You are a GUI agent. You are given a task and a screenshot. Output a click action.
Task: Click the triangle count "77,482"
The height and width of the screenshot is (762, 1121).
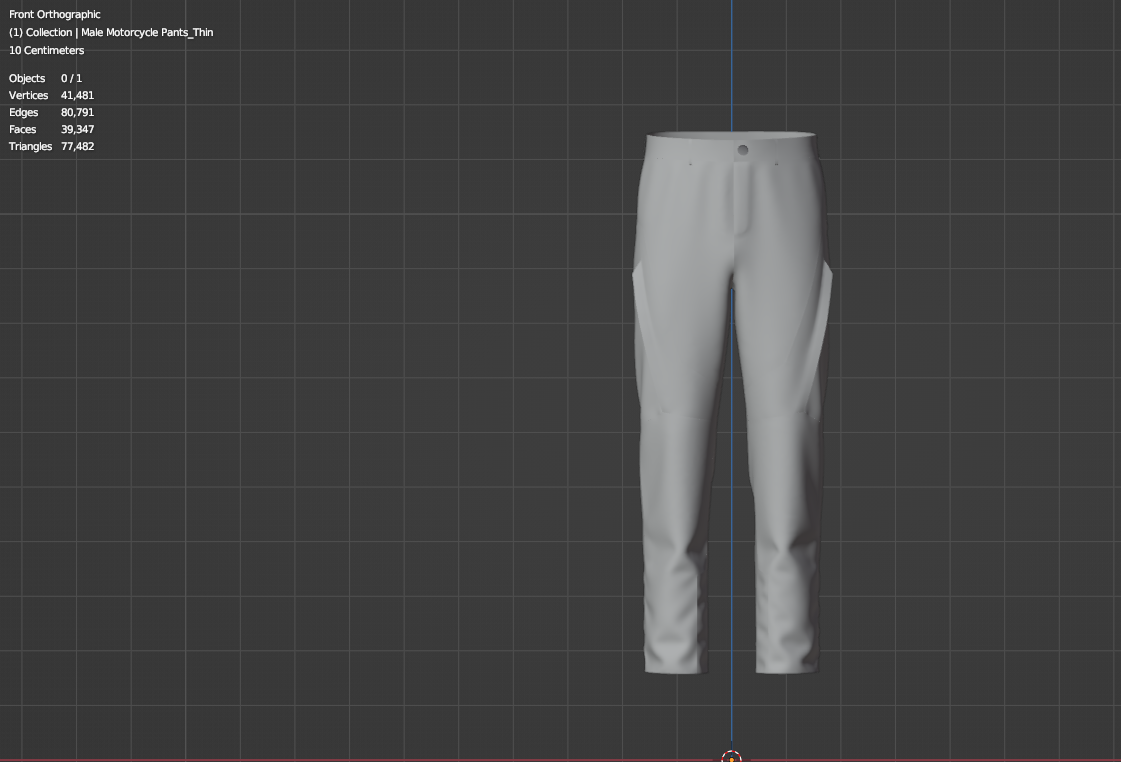77,147
